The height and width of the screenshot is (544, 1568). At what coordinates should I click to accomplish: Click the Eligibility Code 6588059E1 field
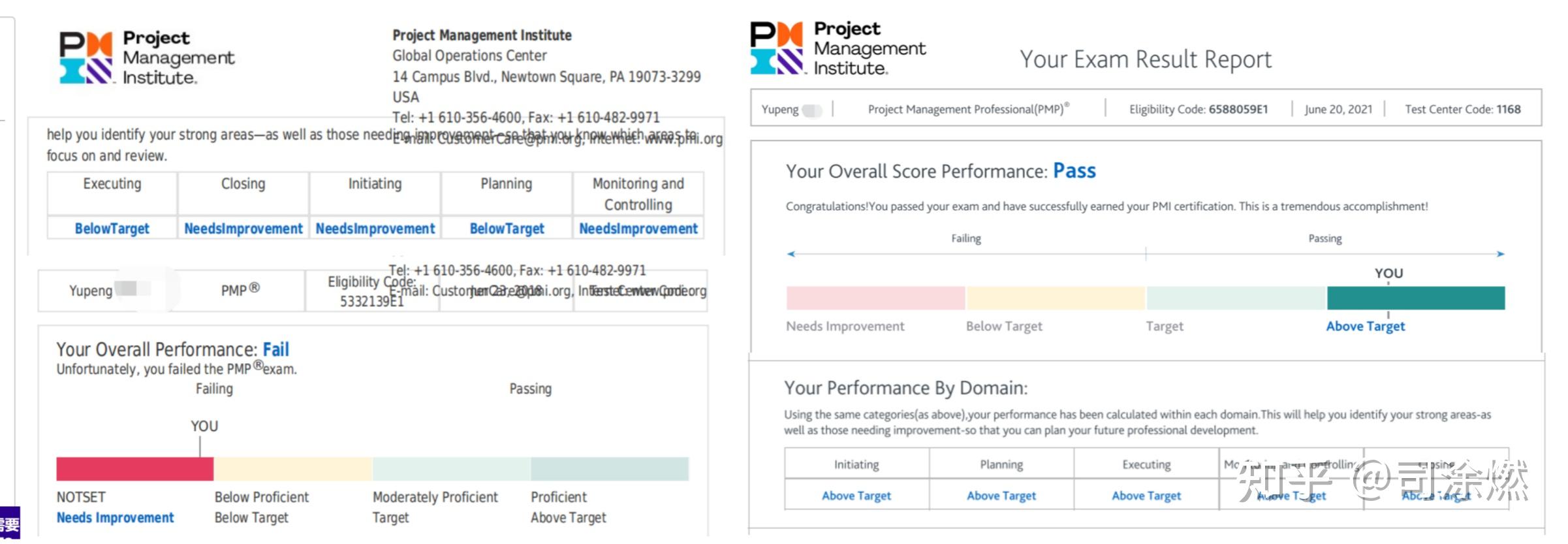(x=1199, y=109)
